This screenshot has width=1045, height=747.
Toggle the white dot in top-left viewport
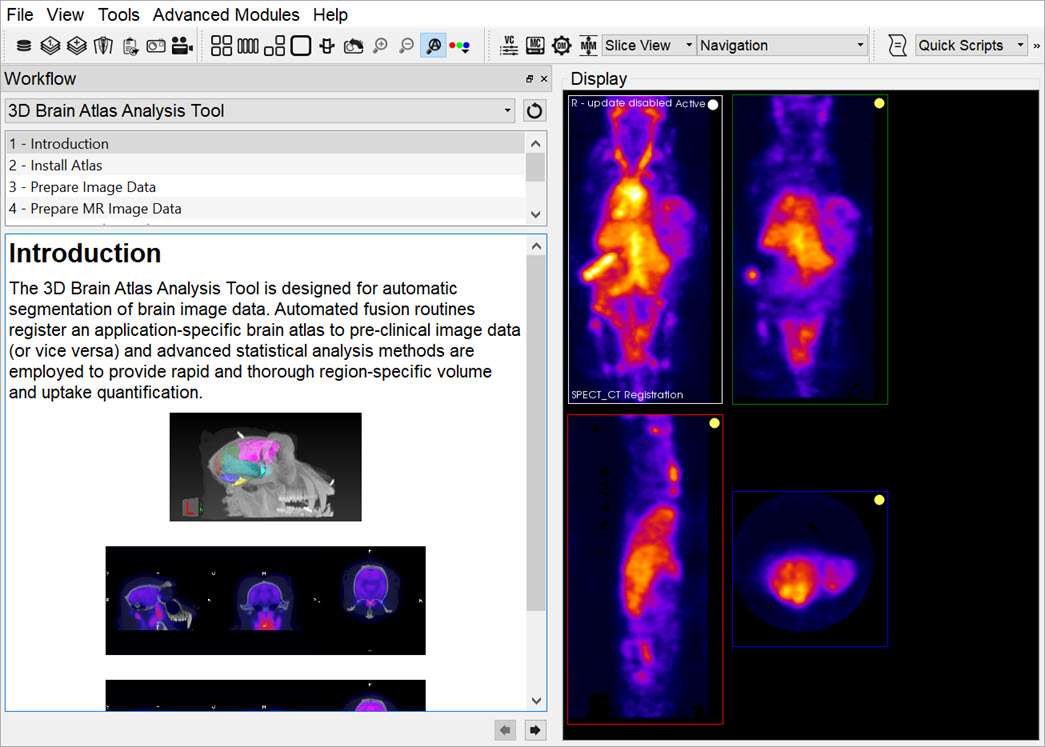tap(712, 104)
